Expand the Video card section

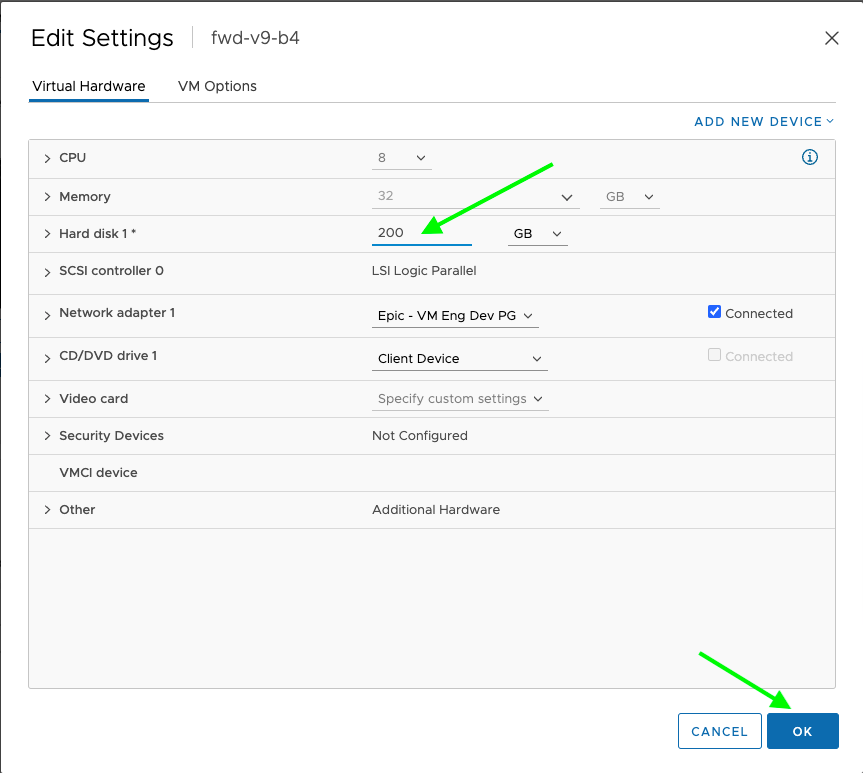click(x=47, y=399)
